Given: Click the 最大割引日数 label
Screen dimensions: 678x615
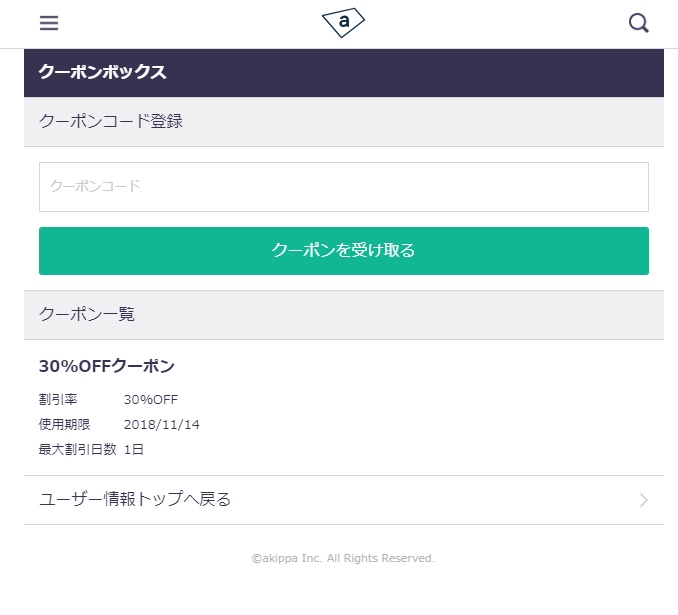Looking at the screenshot, I should pos(77,449).
